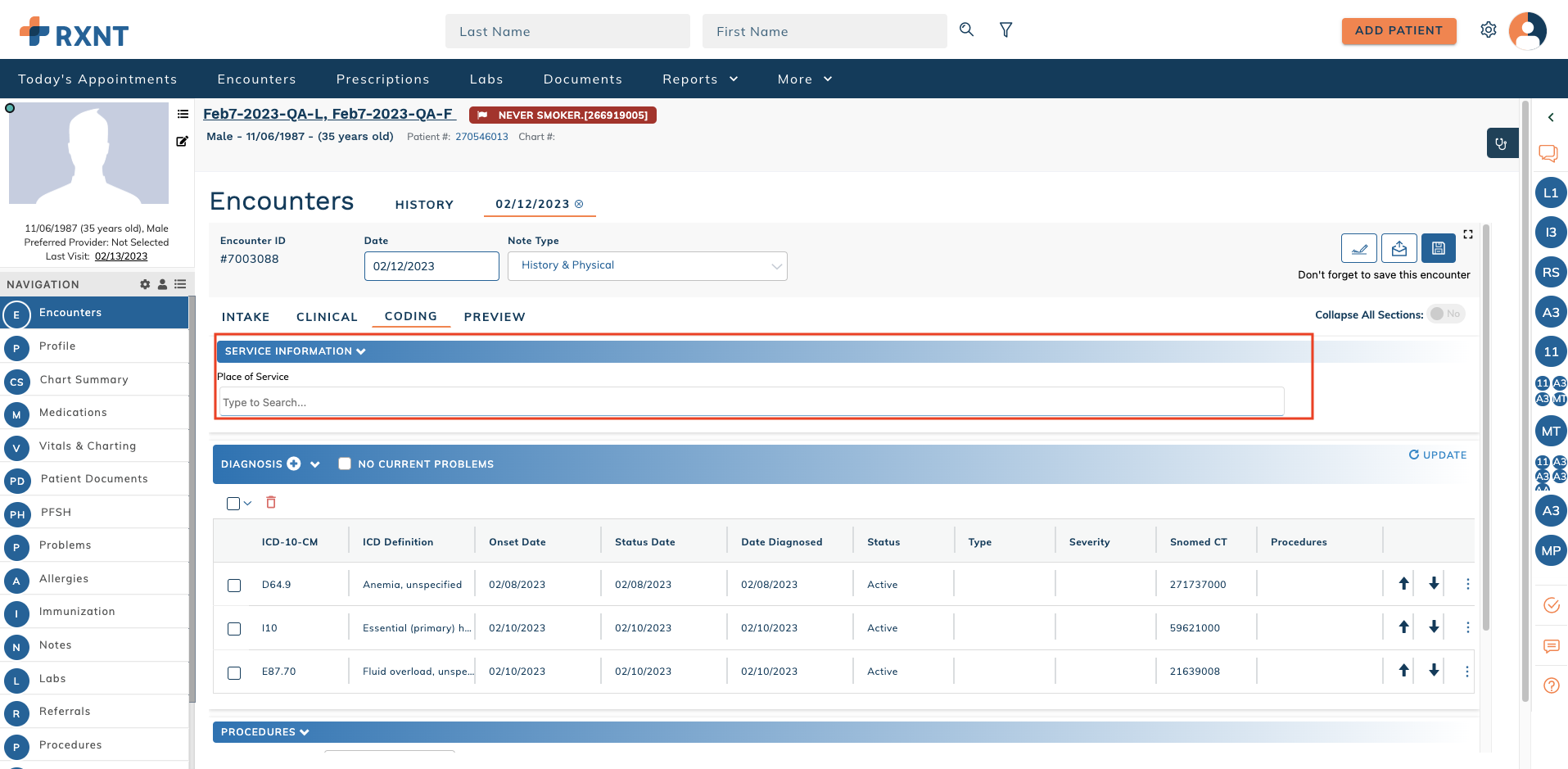1568x769 pixels.
Task: Open Prescriptions from the top menu
Action: click(382, 79)
